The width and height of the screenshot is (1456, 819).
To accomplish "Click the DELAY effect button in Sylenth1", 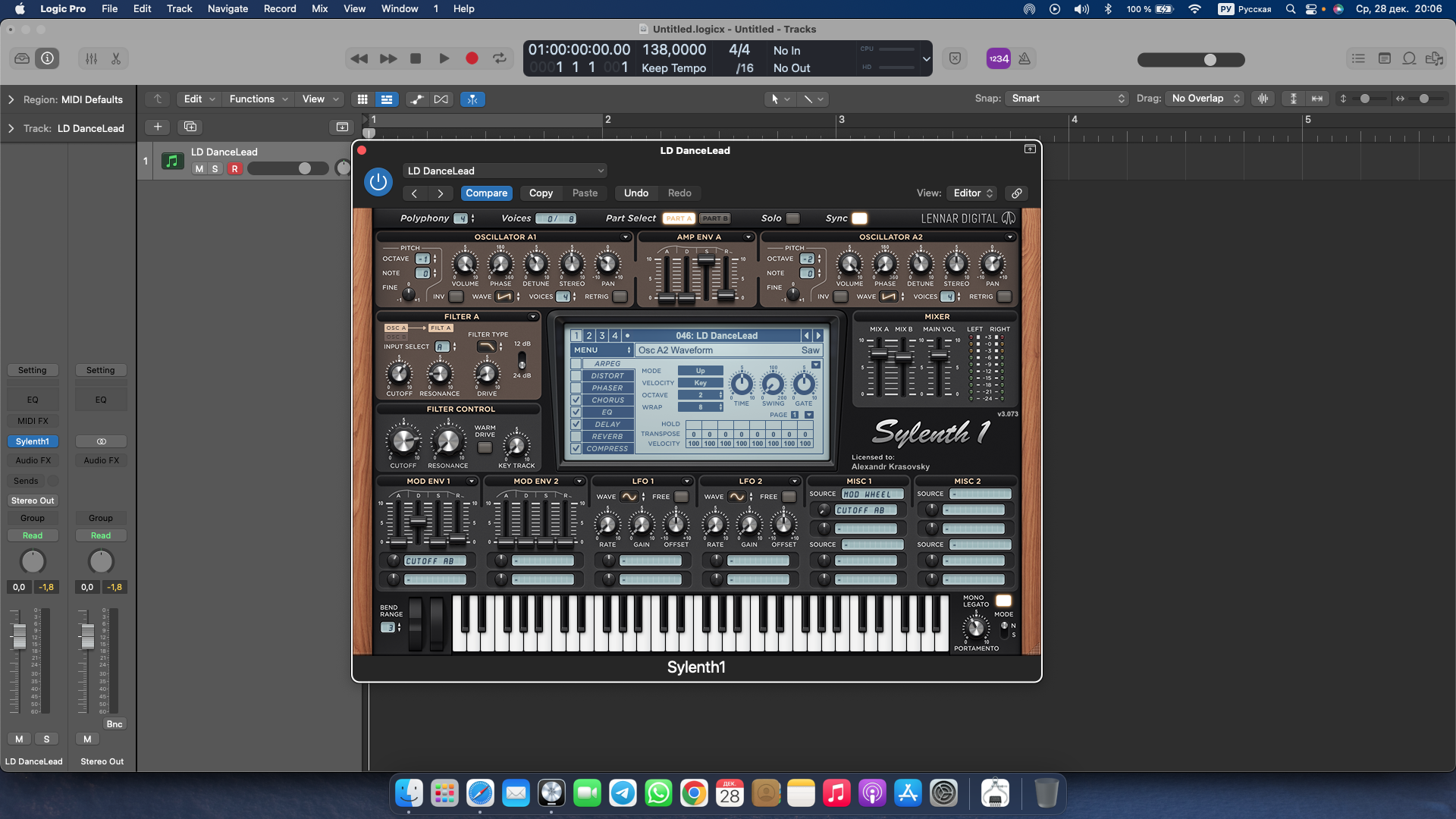I will [607, 423].
